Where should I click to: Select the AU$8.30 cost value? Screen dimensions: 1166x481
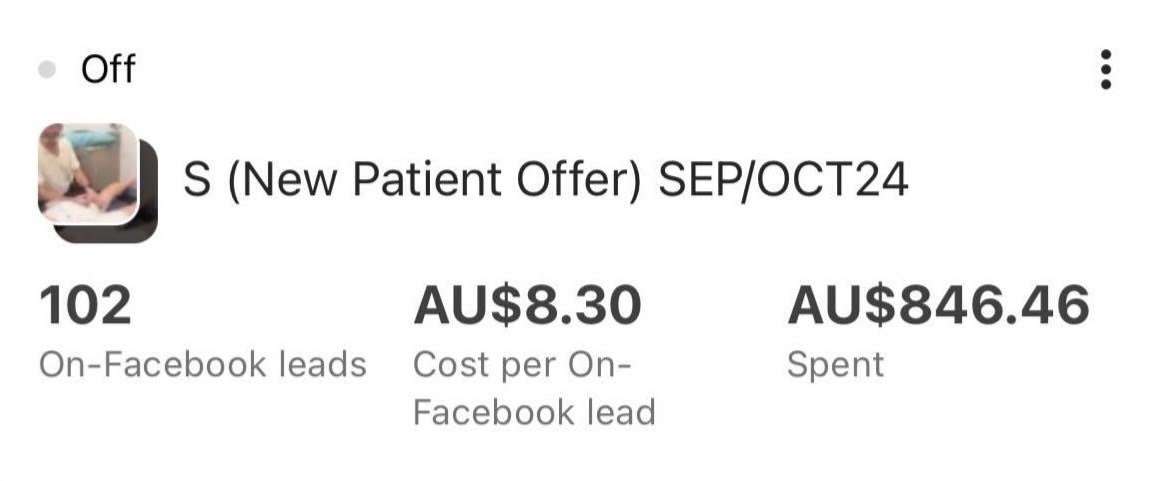pos(527,306)
